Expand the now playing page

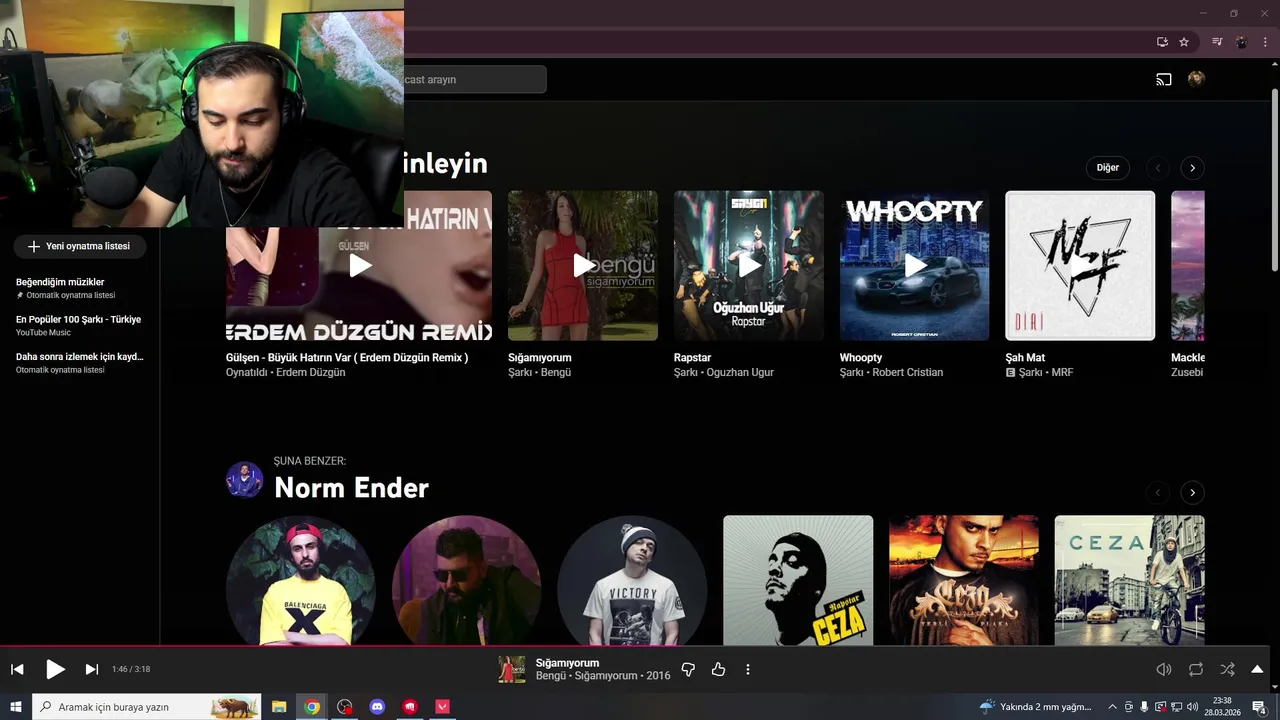(1257, 669)
